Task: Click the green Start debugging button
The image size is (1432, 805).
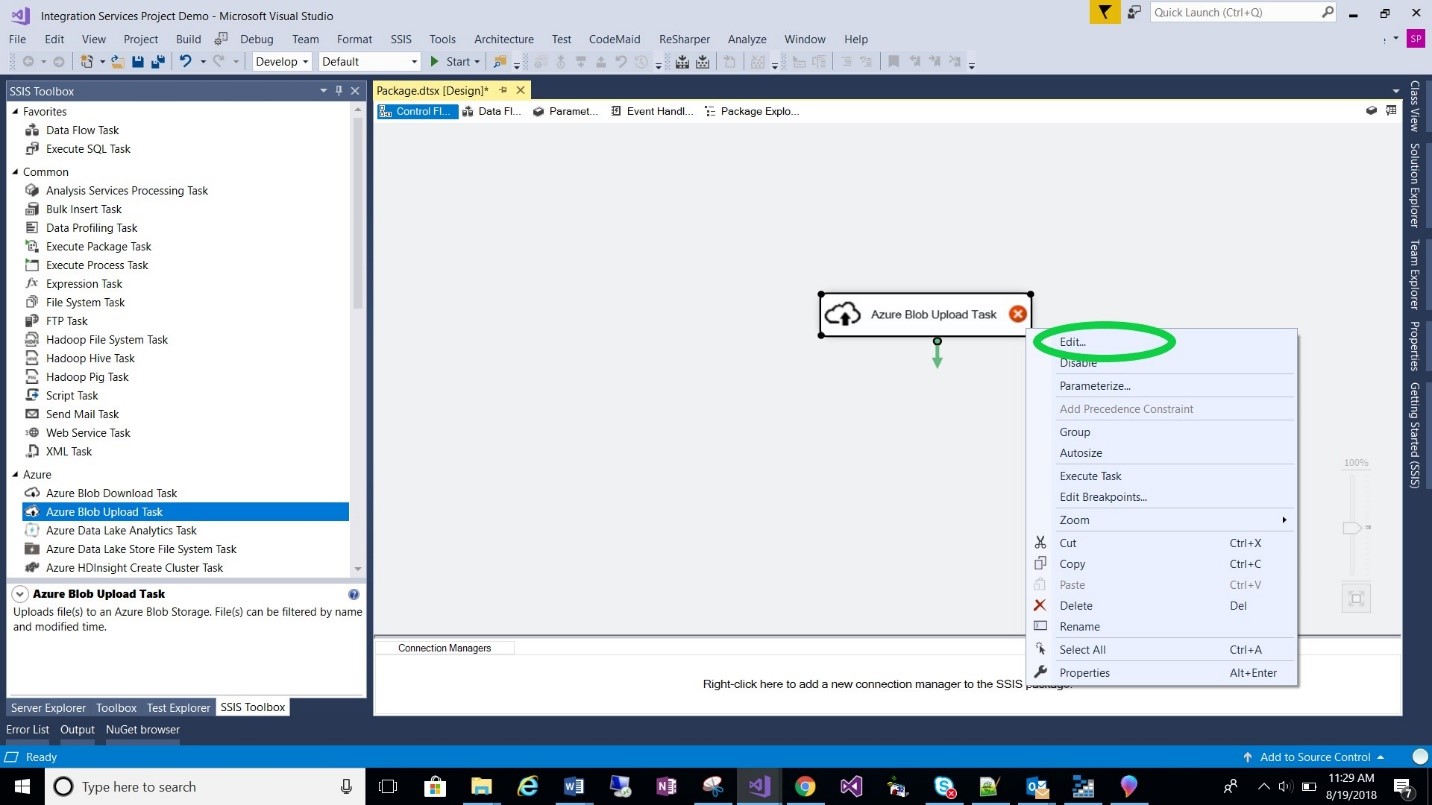Action: (450, 62)
